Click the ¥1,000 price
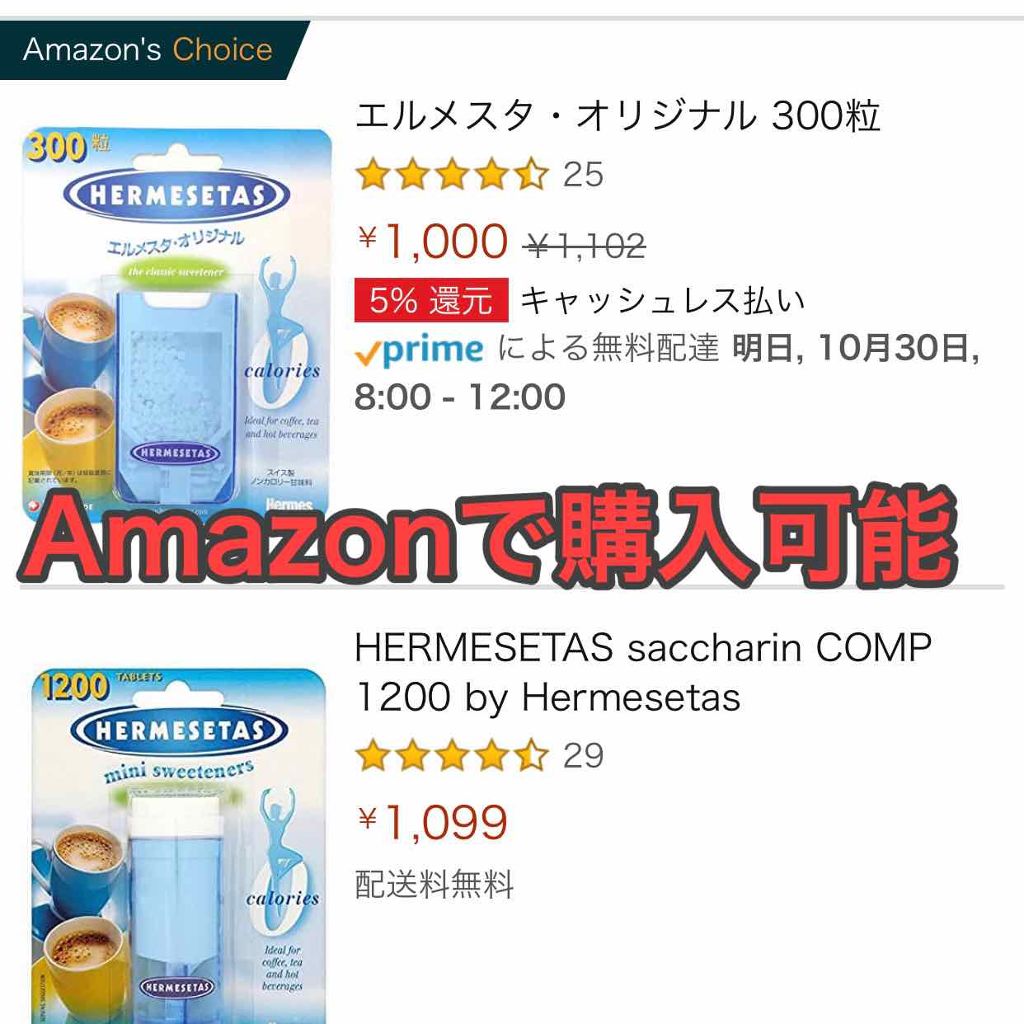This screenshot has height=1024, width=1024. pos(432,242)
